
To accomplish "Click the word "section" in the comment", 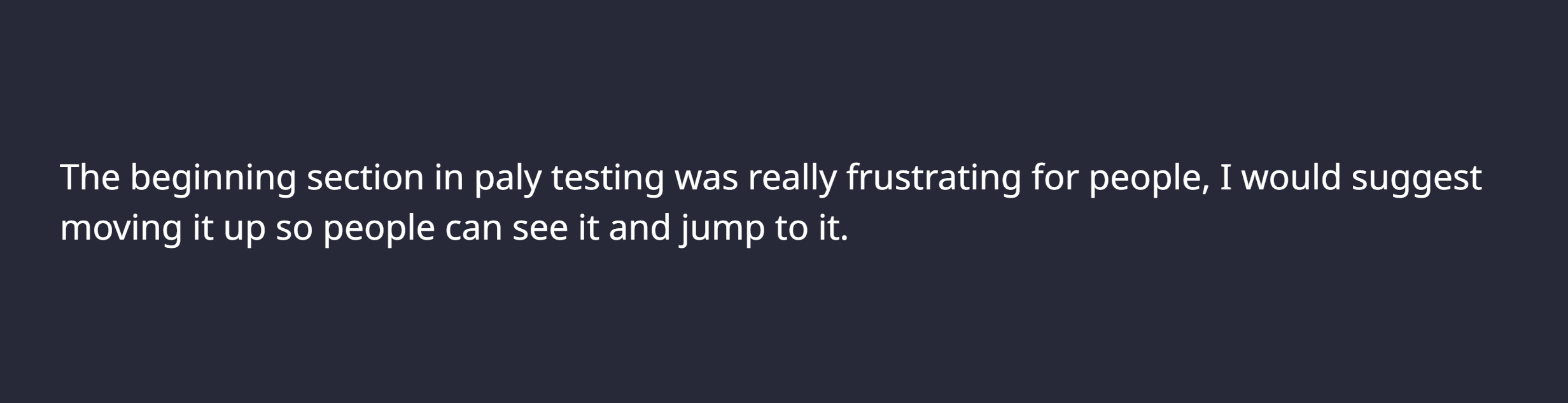I will point(365,177).
